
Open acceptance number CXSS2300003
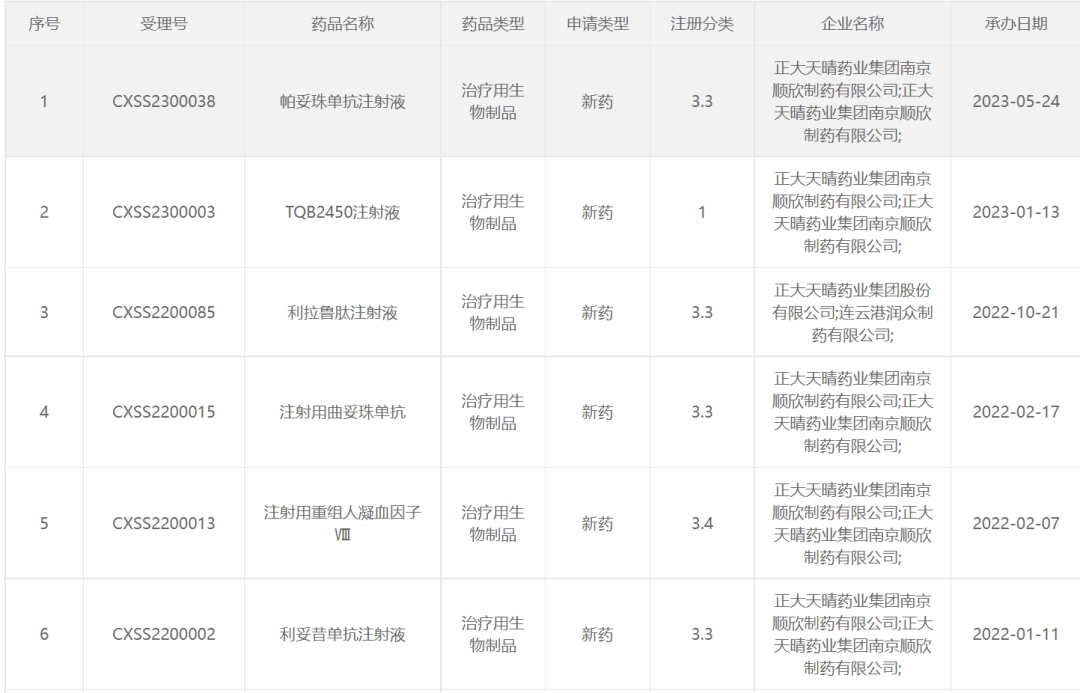click(163, 212)
